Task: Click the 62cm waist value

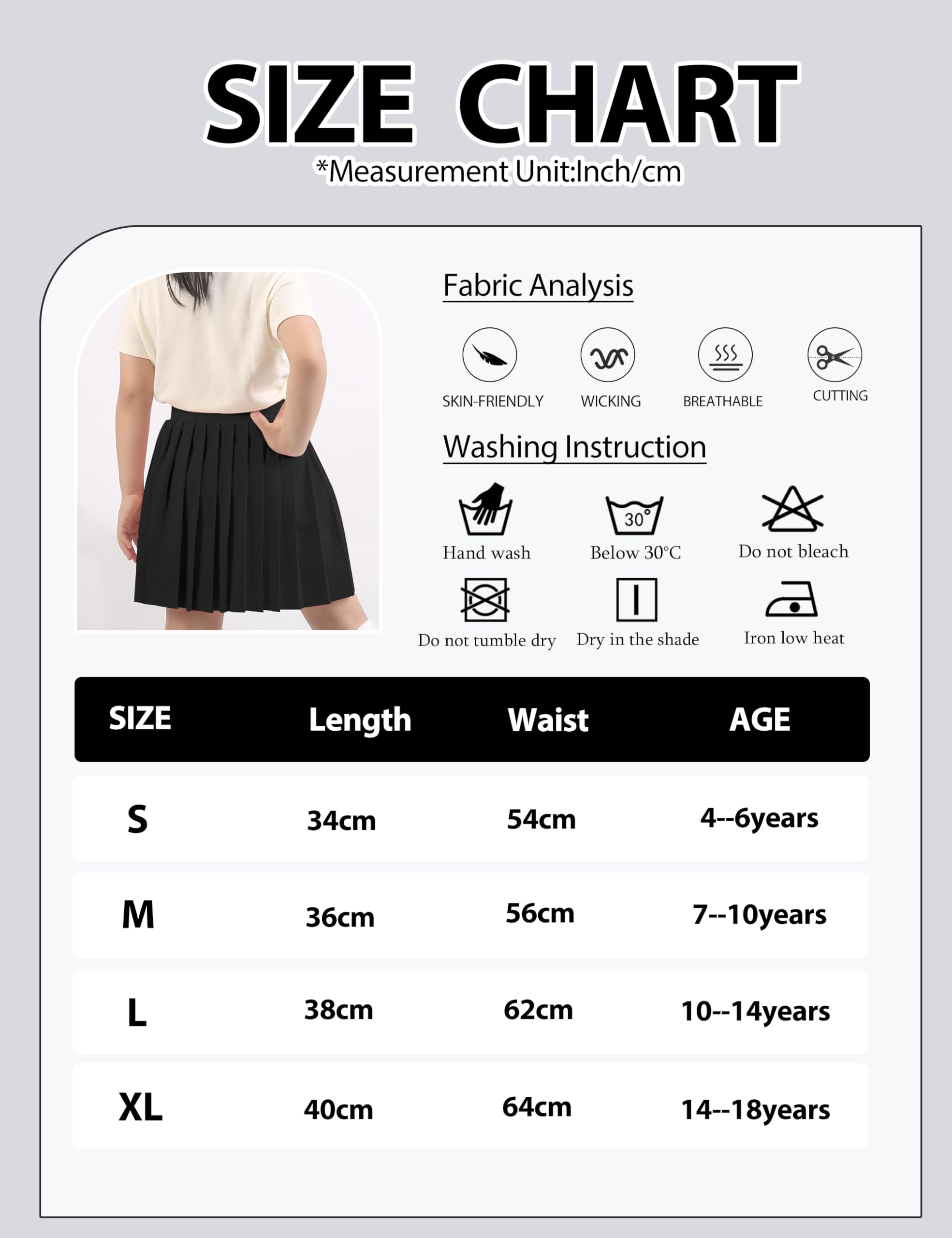Action: pos(538,1010)
